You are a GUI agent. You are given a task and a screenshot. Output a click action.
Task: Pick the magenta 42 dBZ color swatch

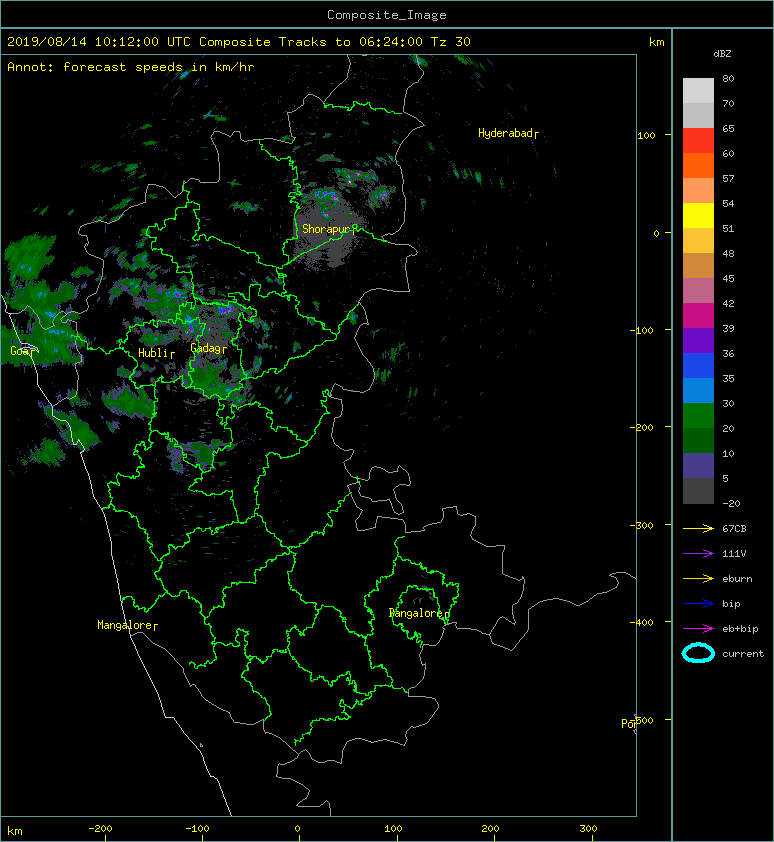[x=698, y=316]
